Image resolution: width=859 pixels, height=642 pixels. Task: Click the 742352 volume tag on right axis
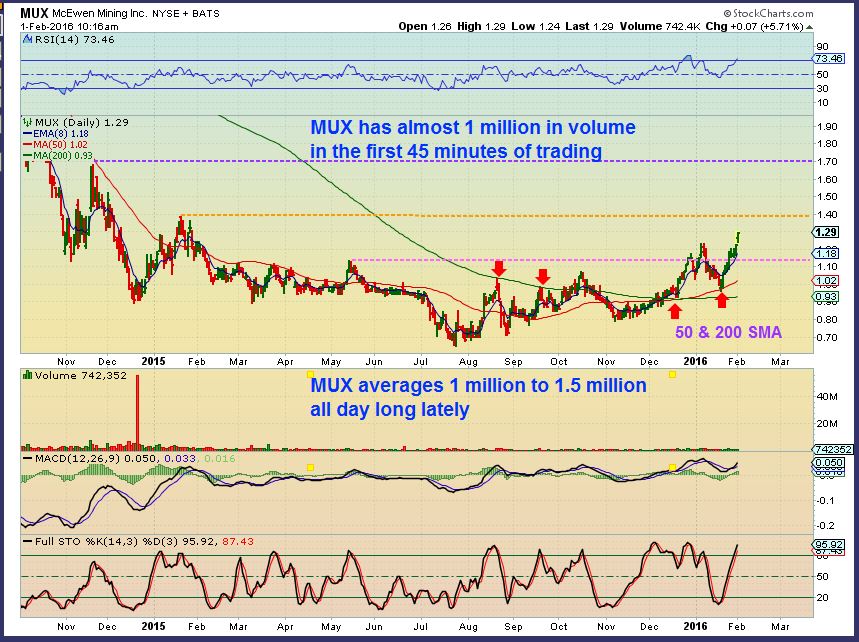(x=833, y=449)
